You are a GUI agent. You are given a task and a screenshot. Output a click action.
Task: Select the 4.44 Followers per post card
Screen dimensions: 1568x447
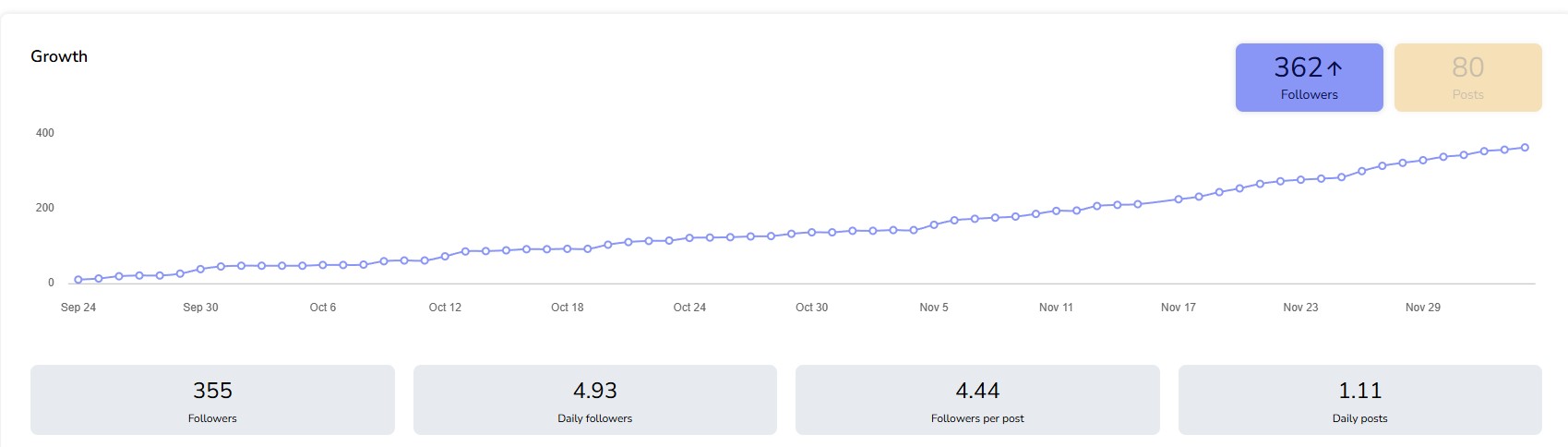click(x=977, y=400)
